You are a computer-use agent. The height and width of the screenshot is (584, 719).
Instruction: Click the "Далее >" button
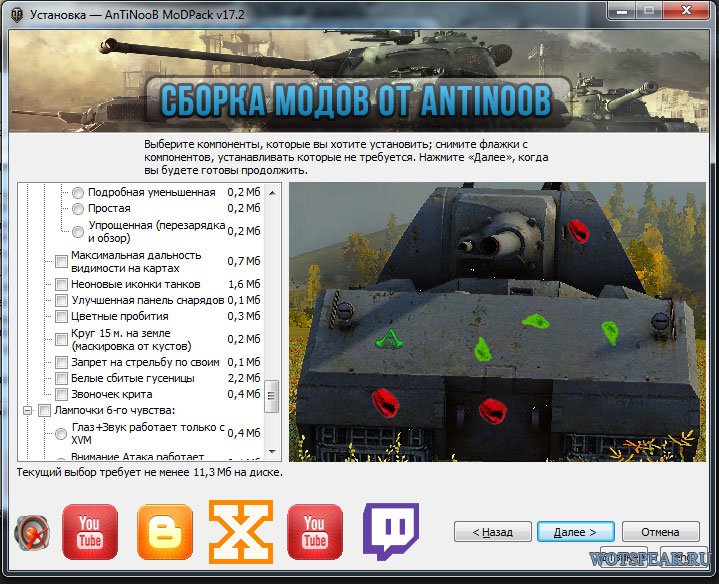pyautogui.click(x=575, y=532)
